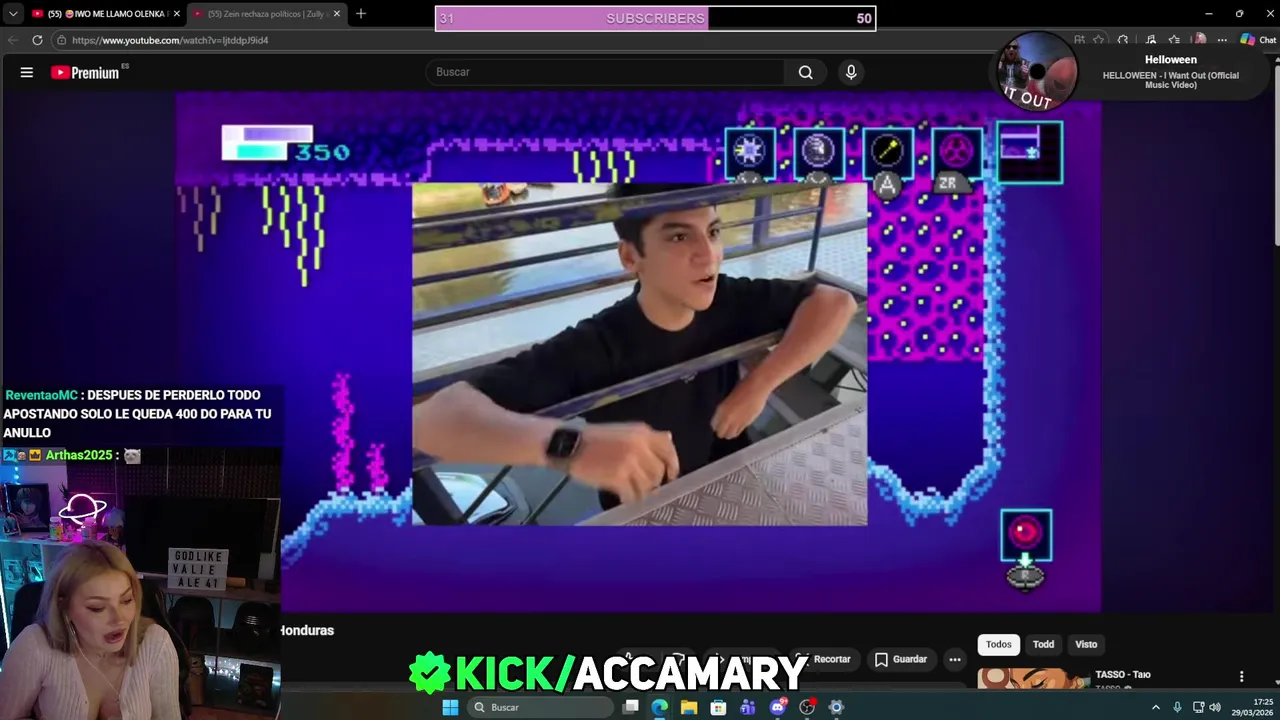This screenshot has height=720, width=1280.
Task: Open more actions ellipsis under the video
Action: (x=955, y=660)
